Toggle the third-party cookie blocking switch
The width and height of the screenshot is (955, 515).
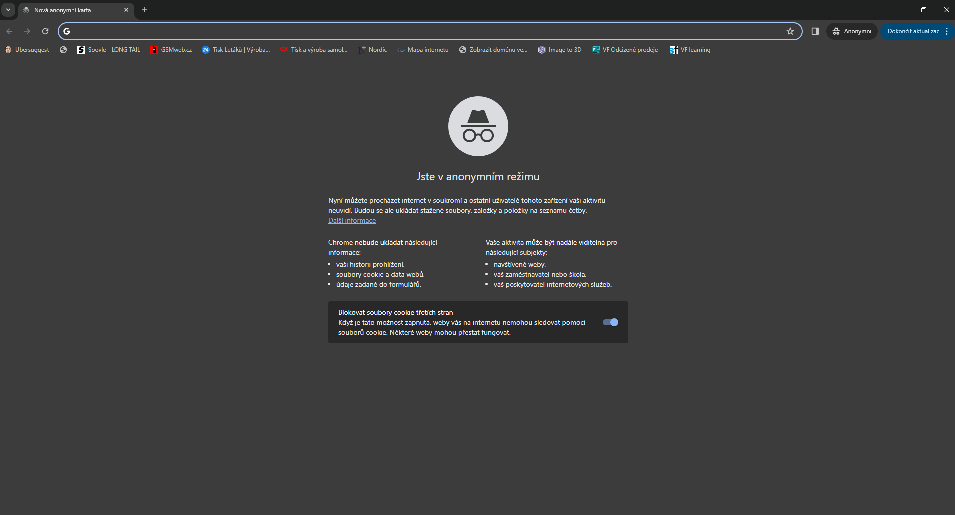(x=610, y=322)
